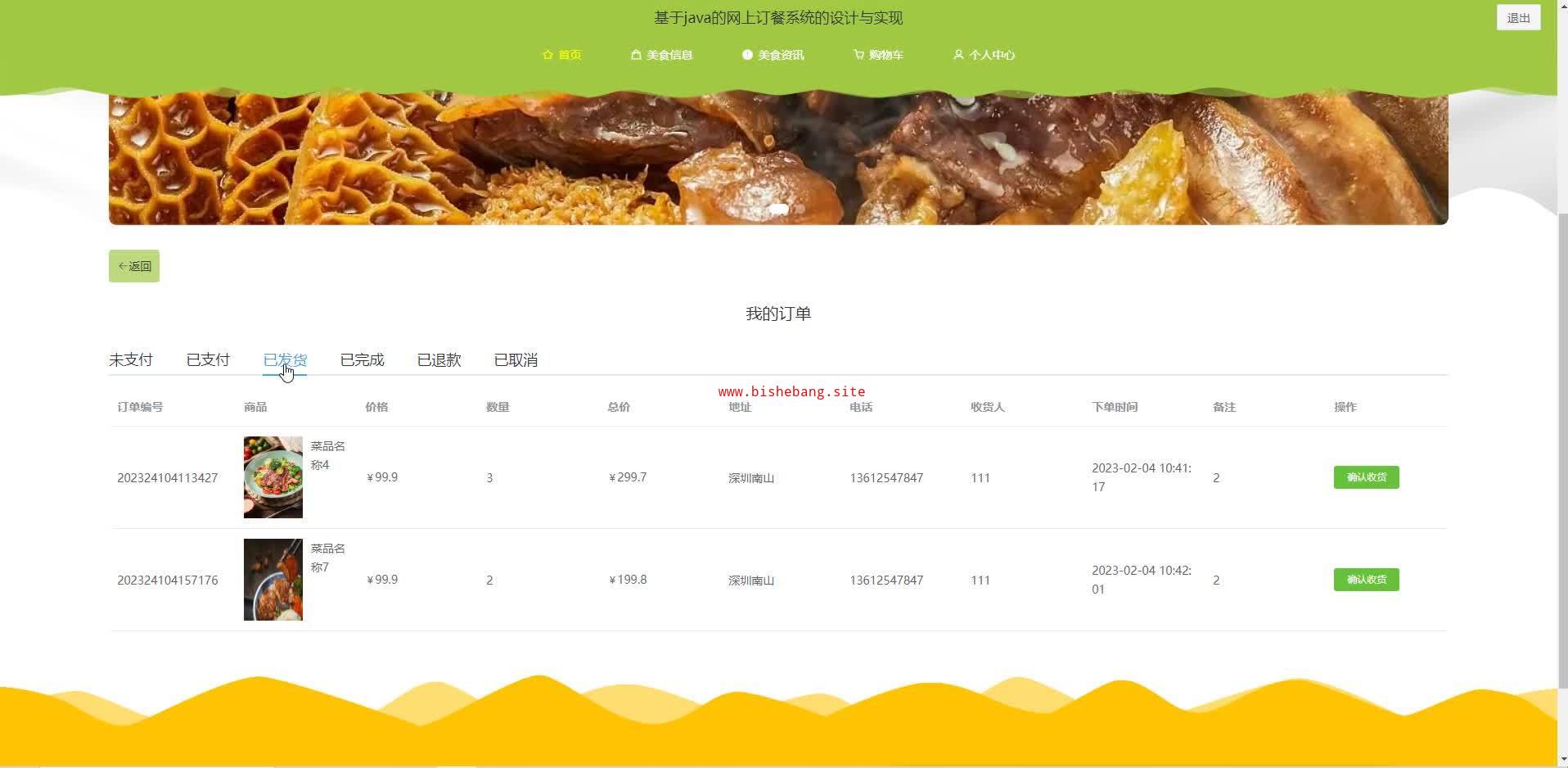Select the 已发货 tab

pyautogui.click(x=285, y=360)
